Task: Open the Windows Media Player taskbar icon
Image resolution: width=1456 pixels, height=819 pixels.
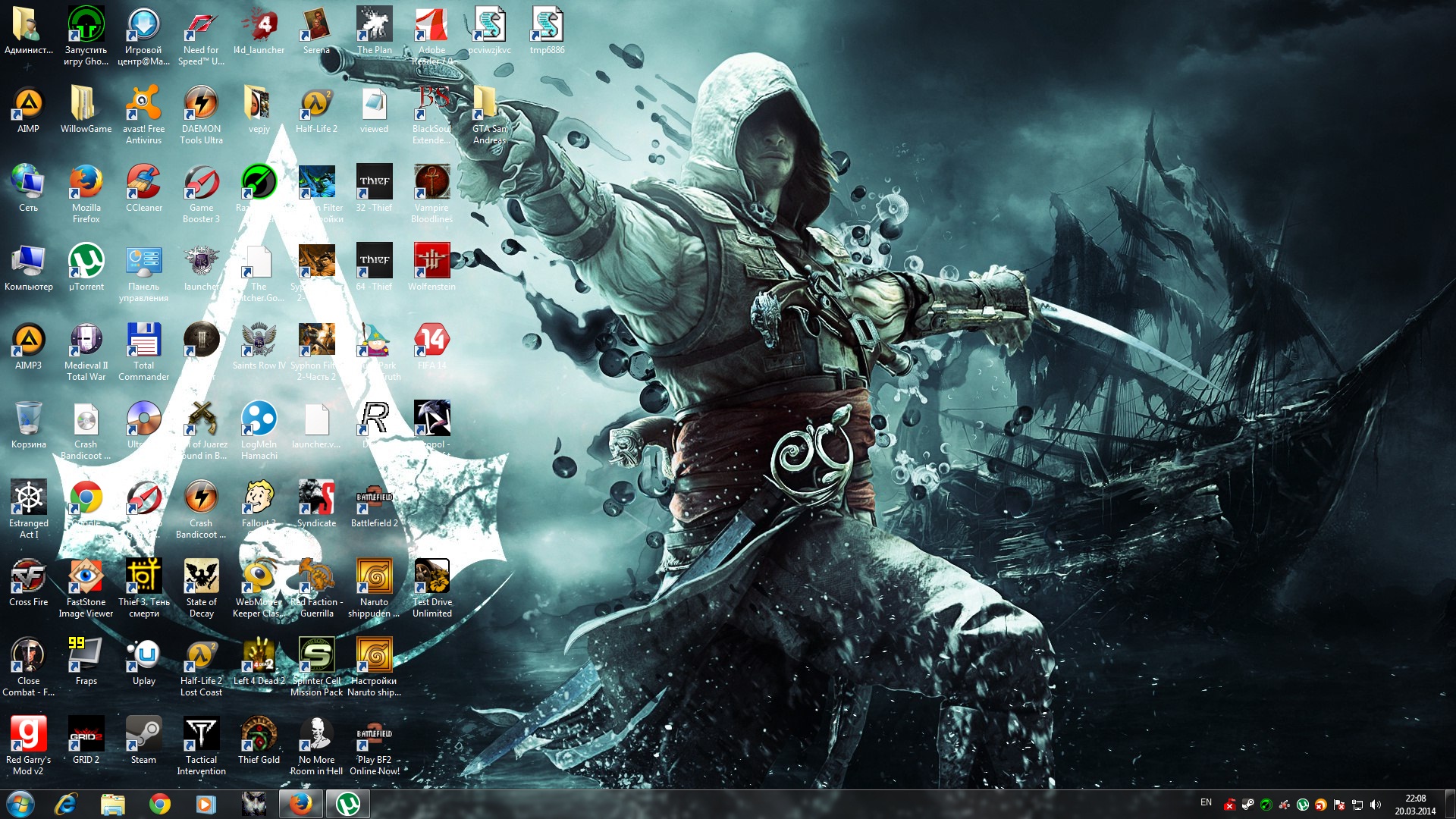Action: click(206, 804)
